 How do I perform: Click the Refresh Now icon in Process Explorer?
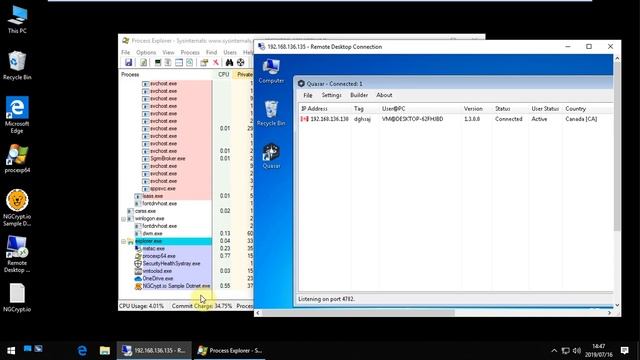[x=144, y=62]
